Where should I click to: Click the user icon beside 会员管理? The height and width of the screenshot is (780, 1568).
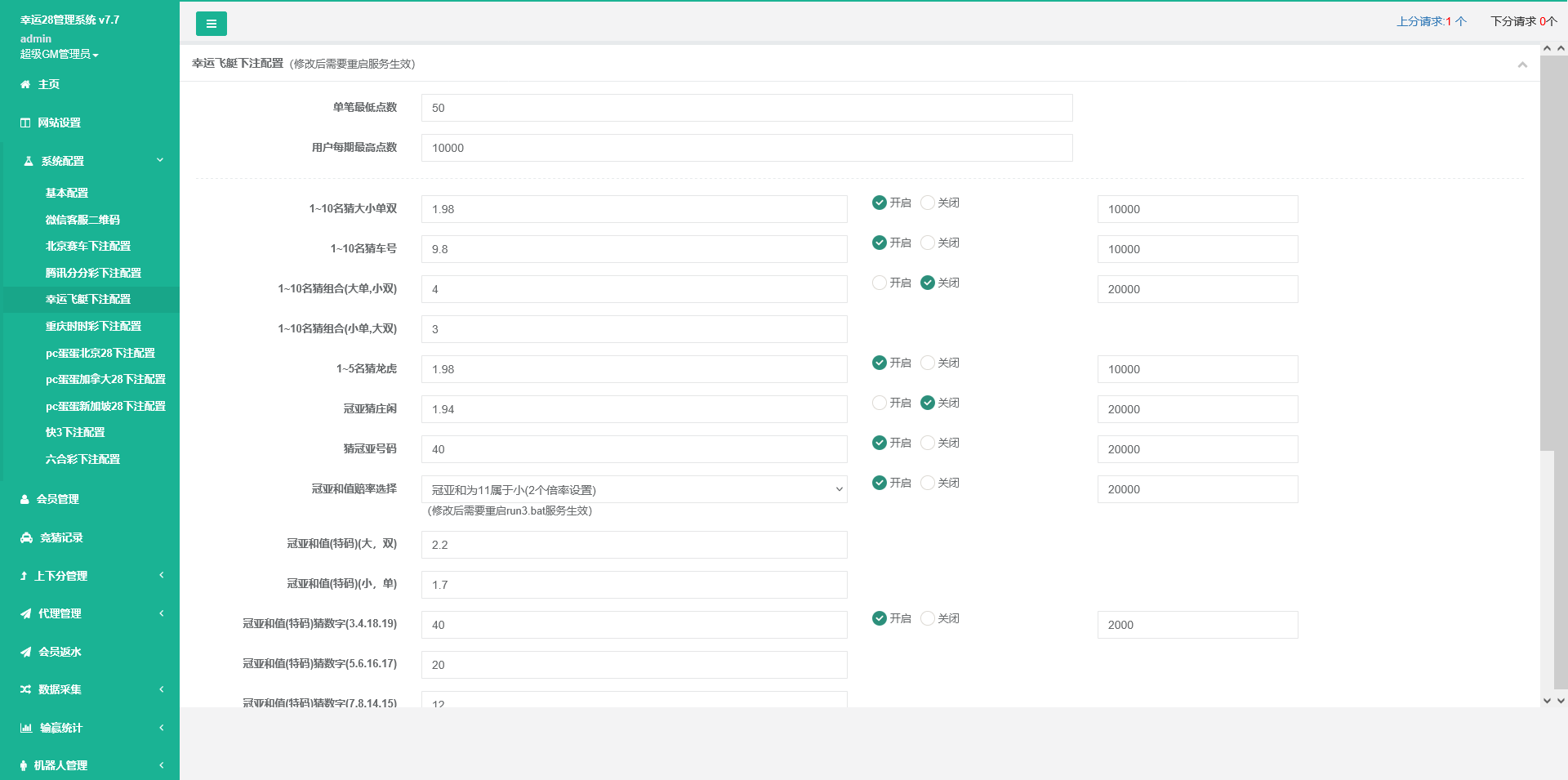24,499
